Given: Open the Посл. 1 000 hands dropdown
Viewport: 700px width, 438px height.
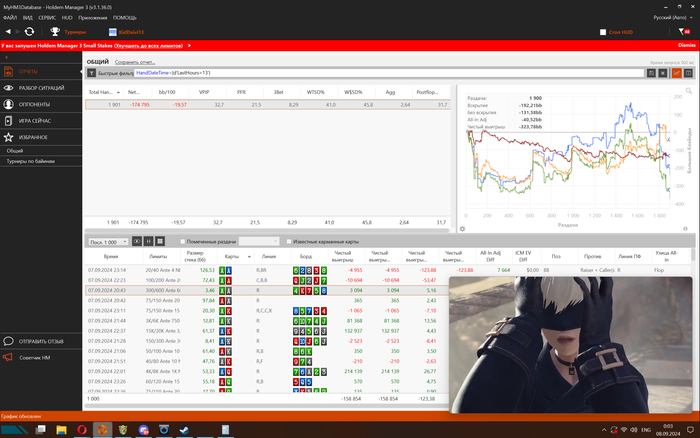Looking at the screenshot, I should coord(108,242).
